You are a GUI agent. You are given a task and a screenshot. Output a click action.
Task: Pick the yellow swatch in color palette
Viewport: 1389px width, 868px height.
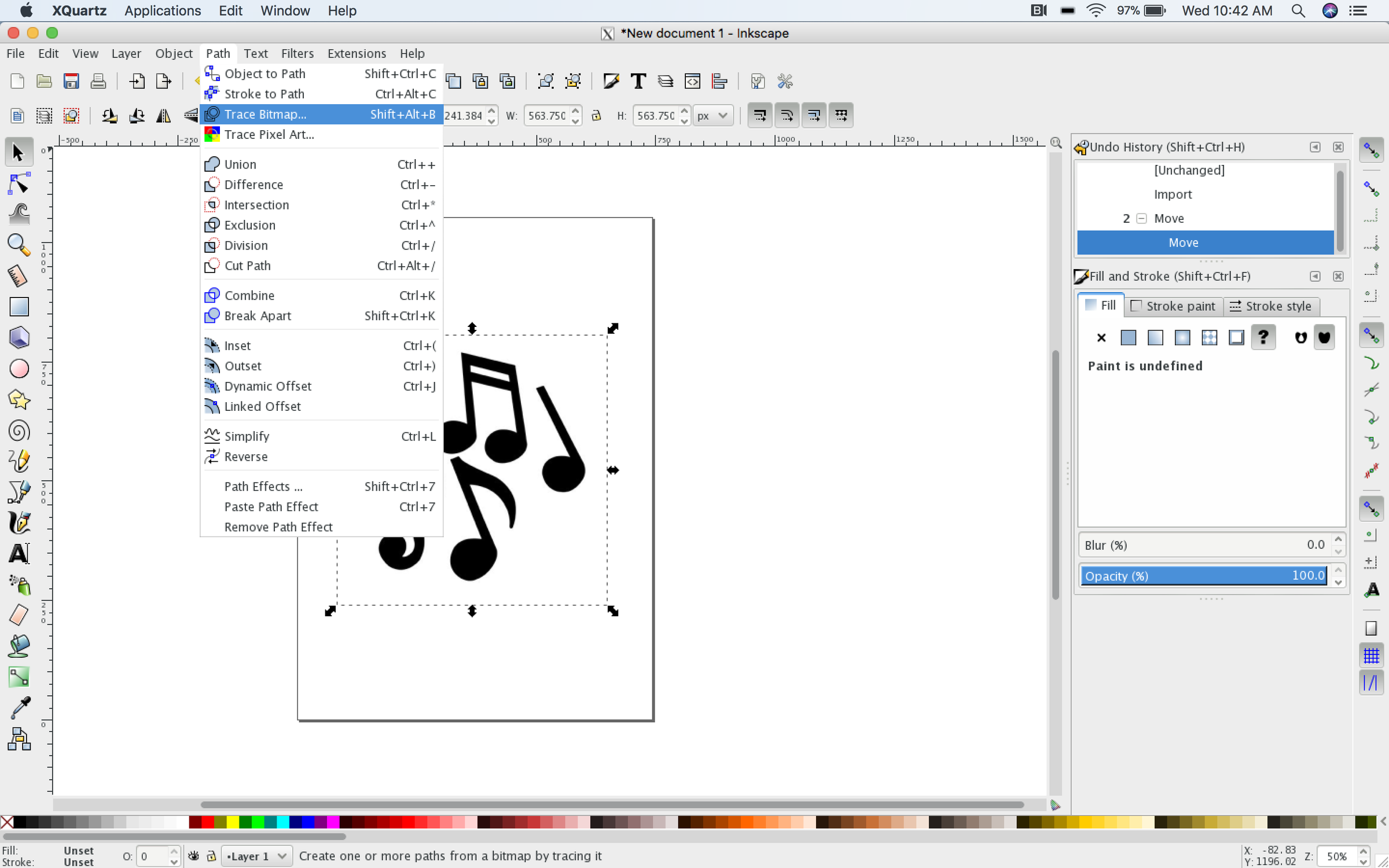[233, 822]
